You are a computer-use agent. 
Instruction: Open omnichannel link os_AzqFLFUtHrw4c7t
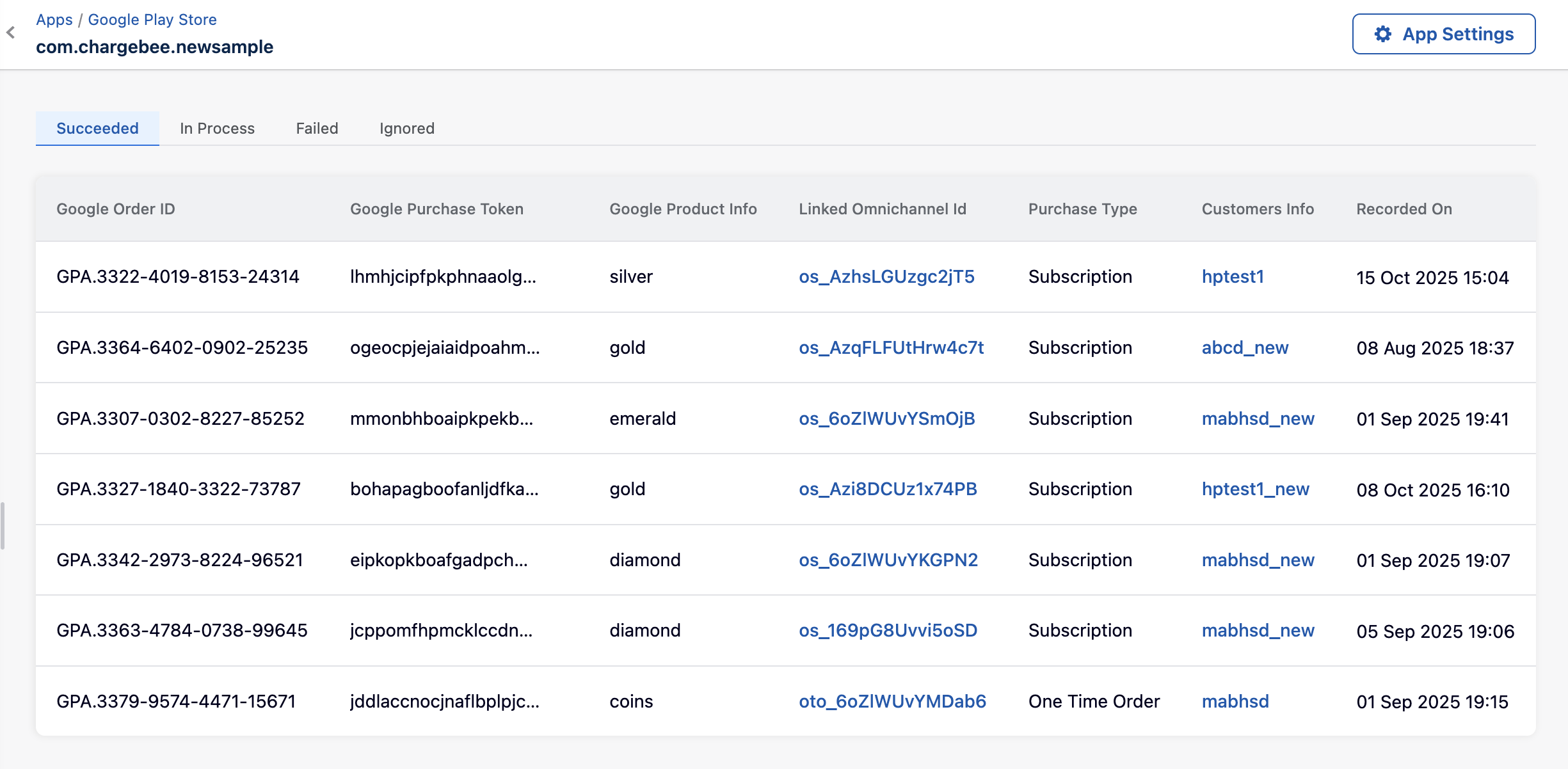(x=891, y=348)
